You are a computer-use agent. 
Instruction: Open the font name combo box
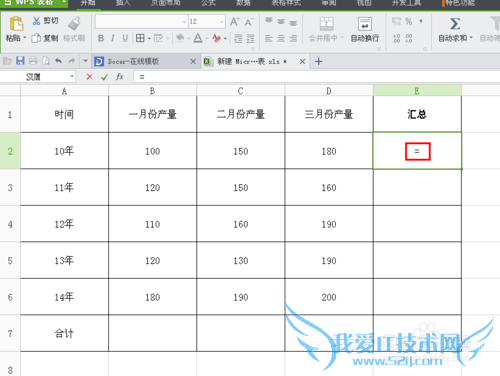[141, 22]
